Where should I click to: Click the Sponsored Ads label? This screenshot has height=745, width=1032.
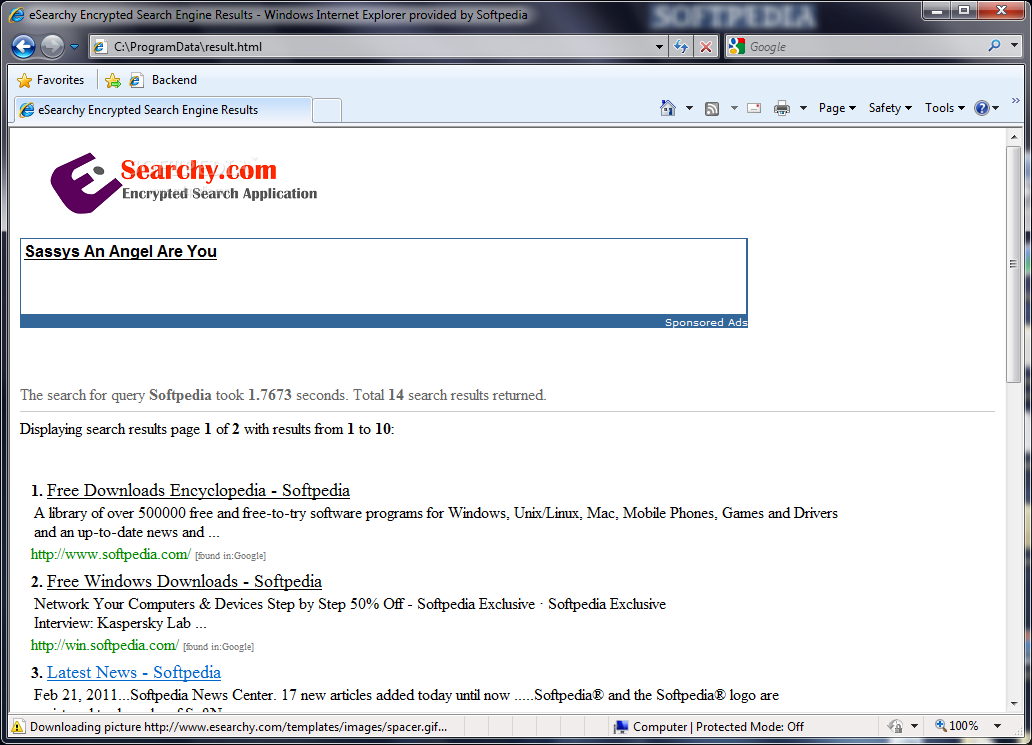point(706,322)
